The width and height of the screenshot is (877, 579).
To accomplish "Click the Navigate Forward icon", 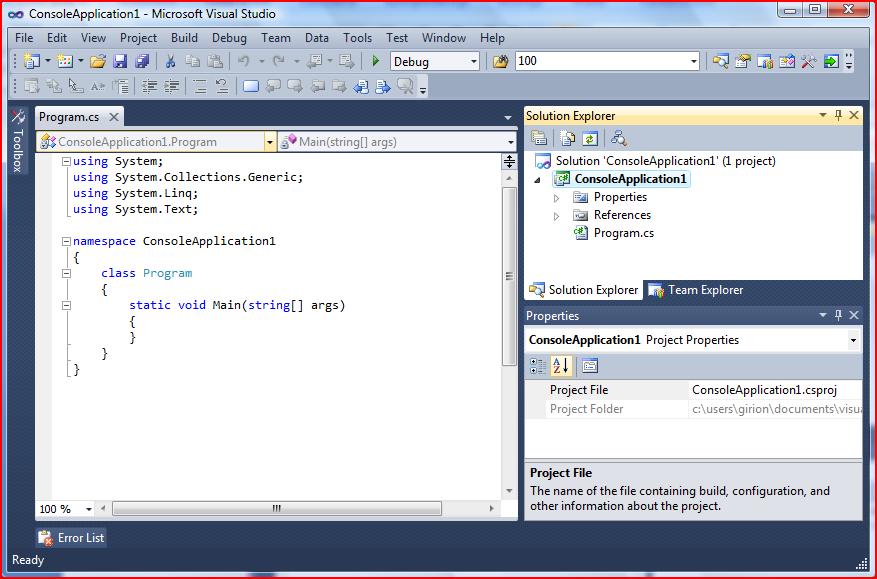I will pyautogui.click(x=347, y=61).
